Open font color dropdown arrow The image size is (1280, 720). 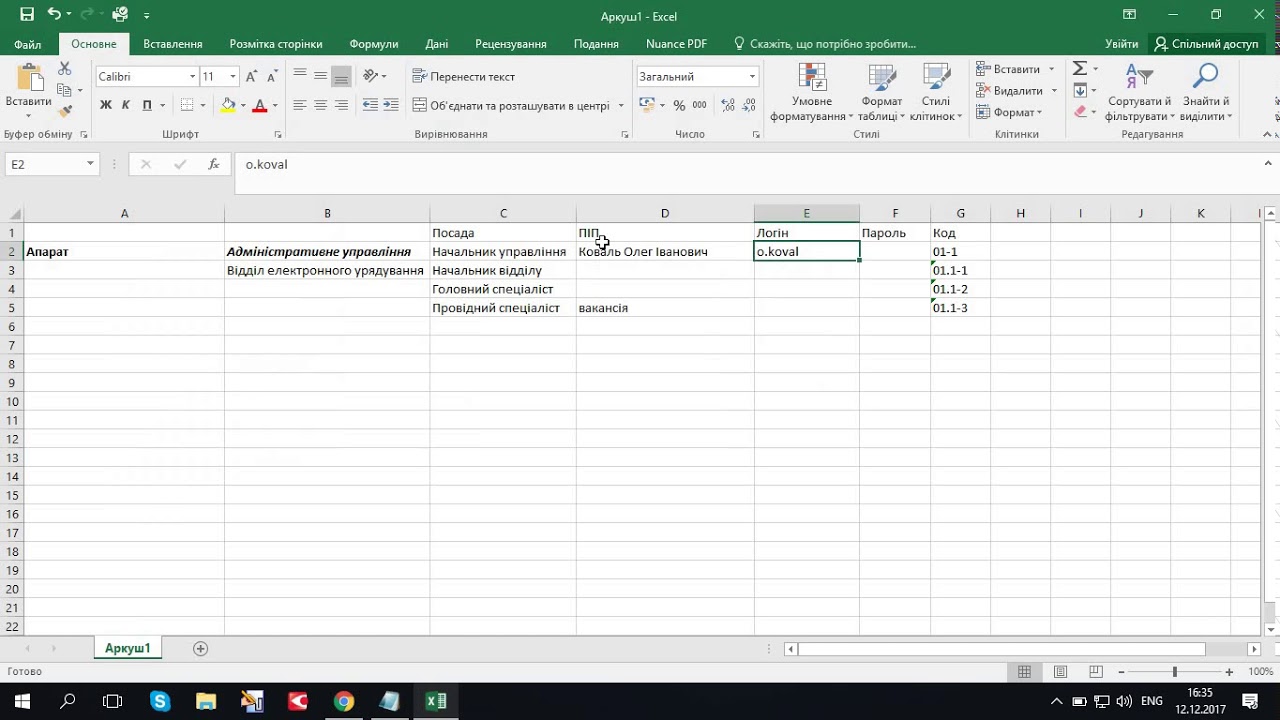(x=275, y=105)
